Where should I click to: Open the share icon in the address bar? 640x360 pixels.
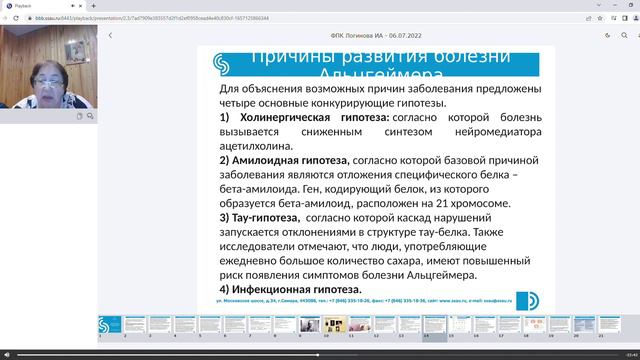coord(589,18)
